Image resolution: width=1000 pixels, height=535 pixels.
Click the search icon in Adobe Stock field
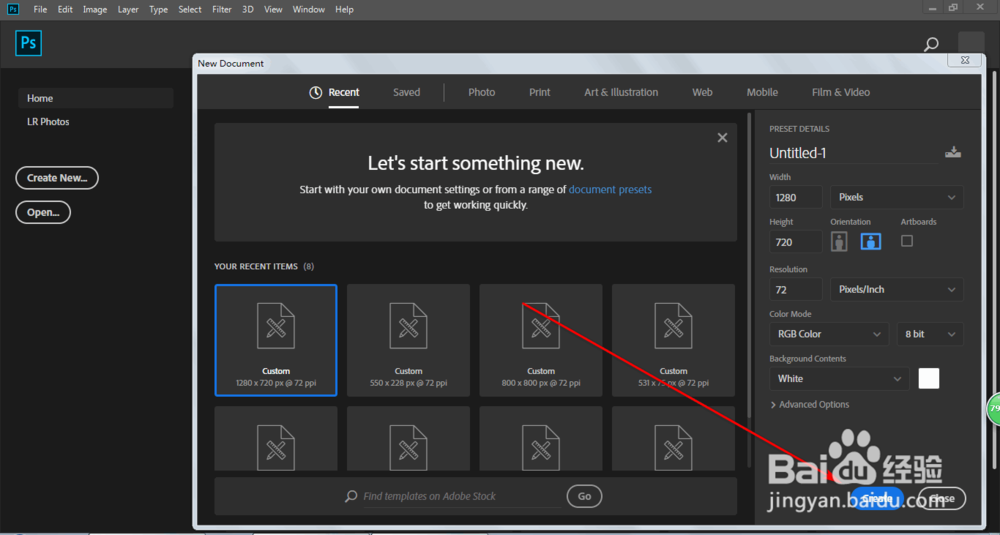point(351,496)
